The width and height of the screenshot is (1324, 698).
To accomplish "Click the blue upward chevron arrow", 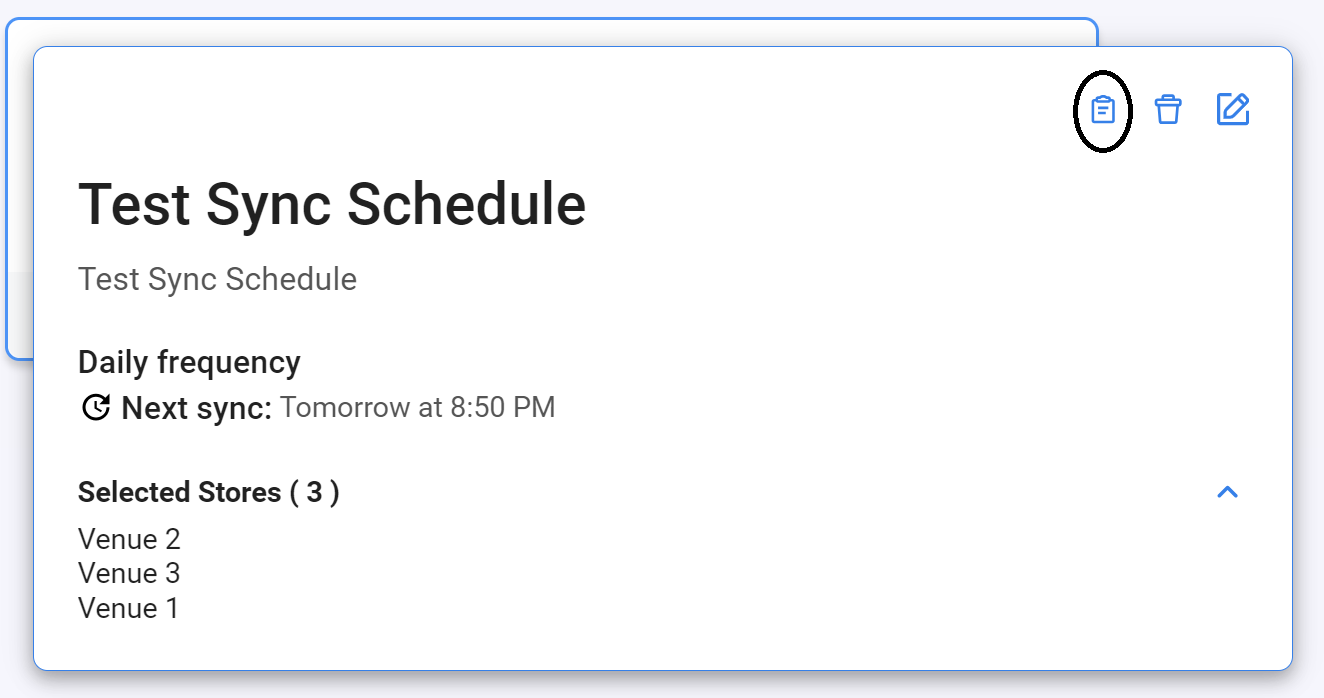I will pos(1229,491).
